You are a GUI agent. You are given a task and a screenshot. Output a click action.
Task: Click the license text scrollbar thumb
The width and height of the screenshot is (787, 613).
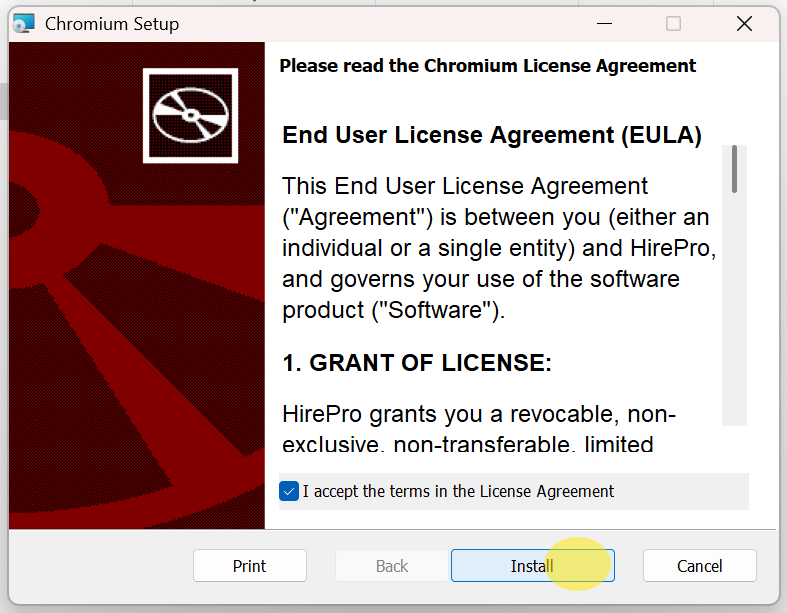click(x=734, y=168)
